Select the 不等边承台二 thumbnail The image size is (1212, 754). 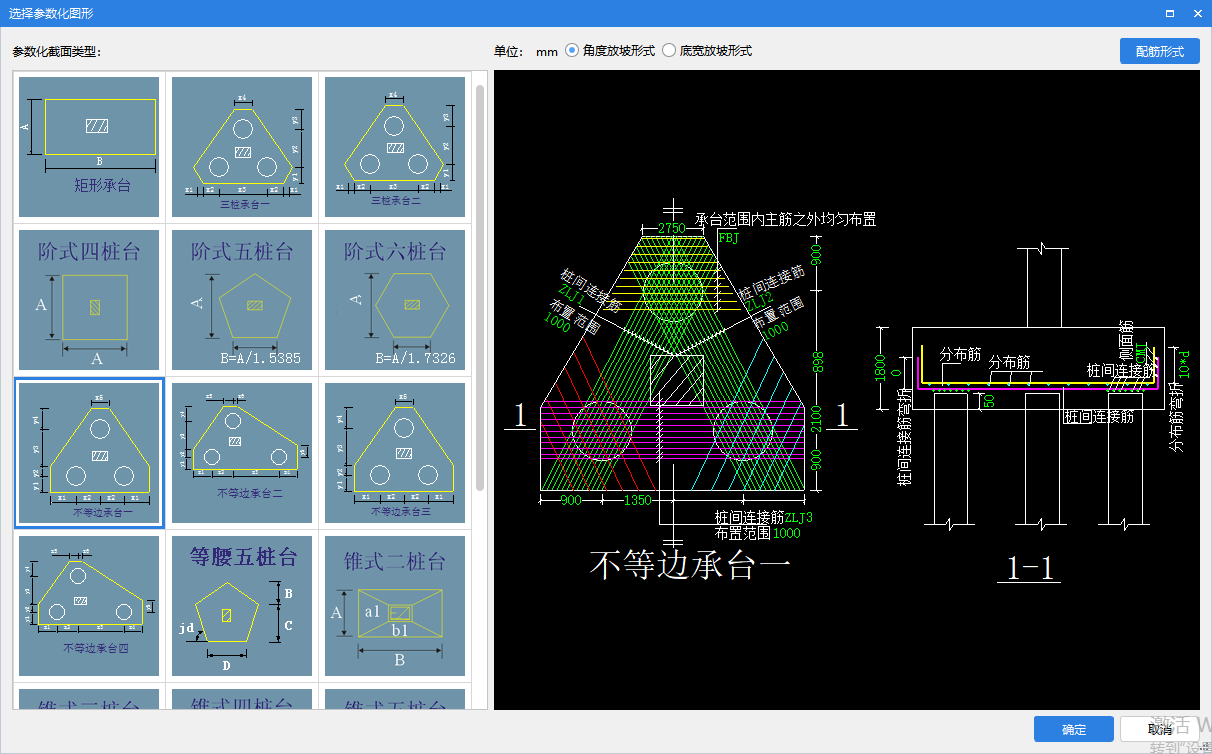[x=242, y=453]
